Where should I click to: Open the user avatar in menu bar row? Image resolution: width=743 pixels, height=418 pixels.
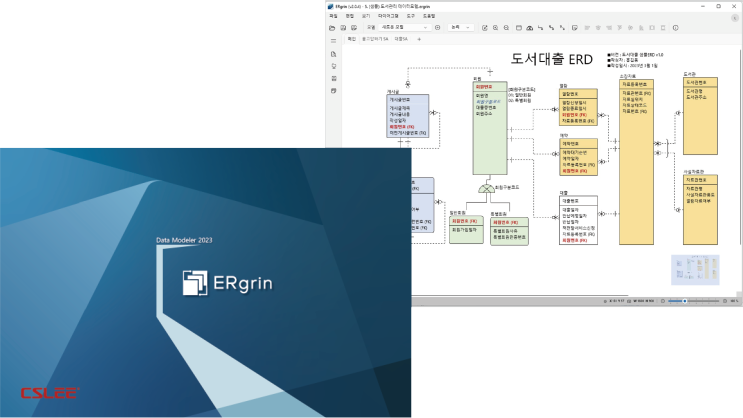[x=735, y=18]
